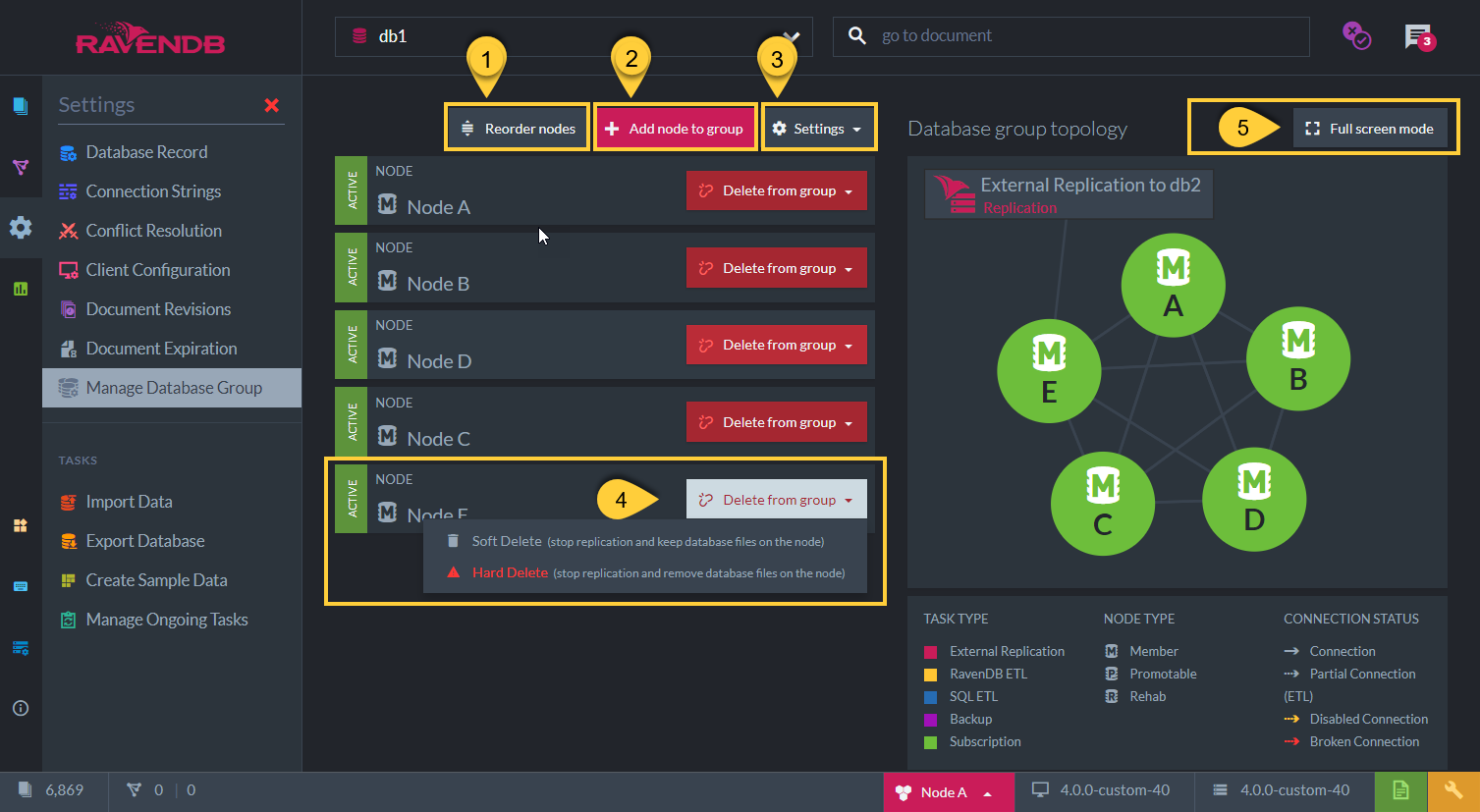
Task: Open About info icon in sidebar
Action: 21,708
